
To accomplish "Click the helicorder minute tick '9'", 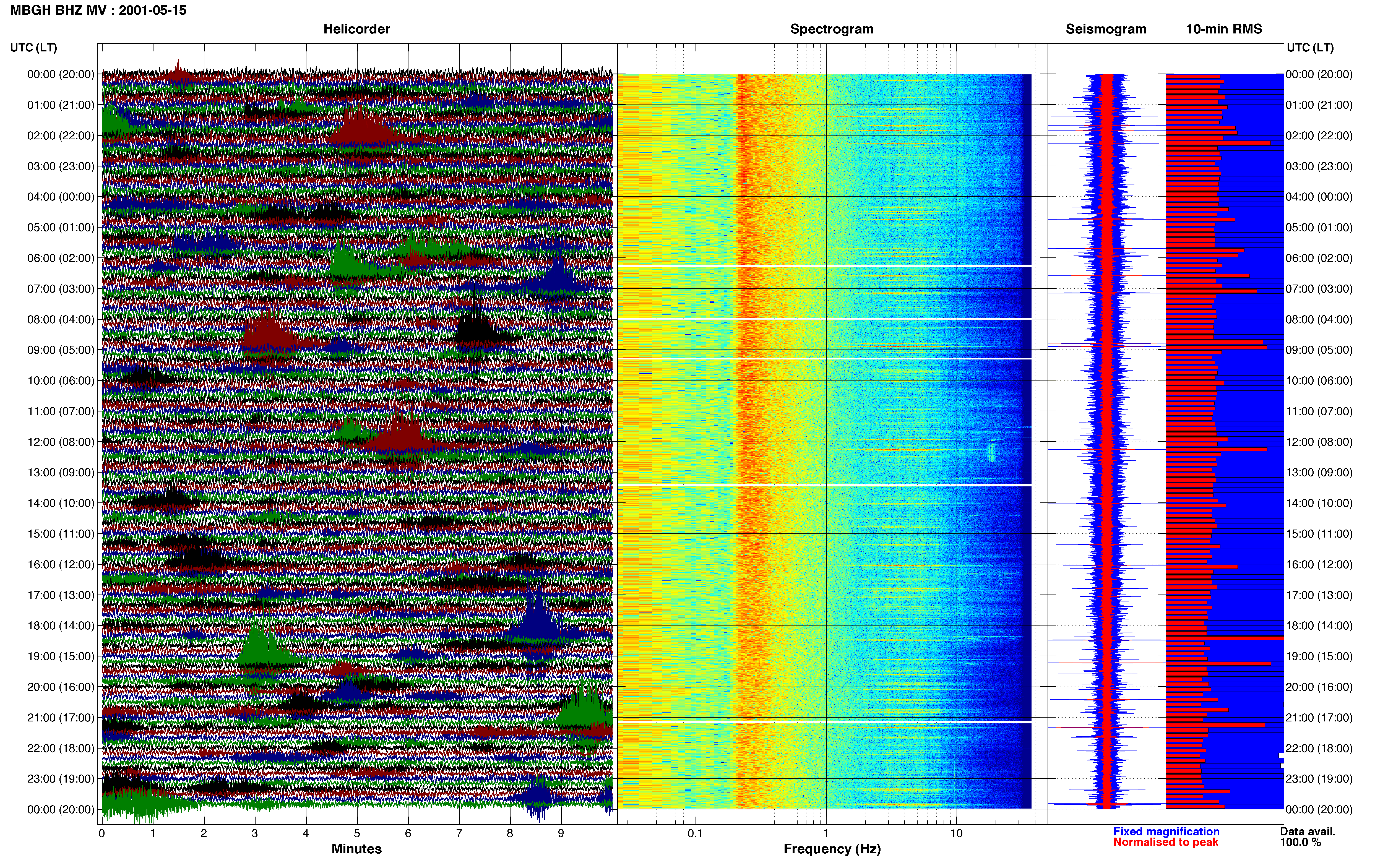I will (561, 833).
